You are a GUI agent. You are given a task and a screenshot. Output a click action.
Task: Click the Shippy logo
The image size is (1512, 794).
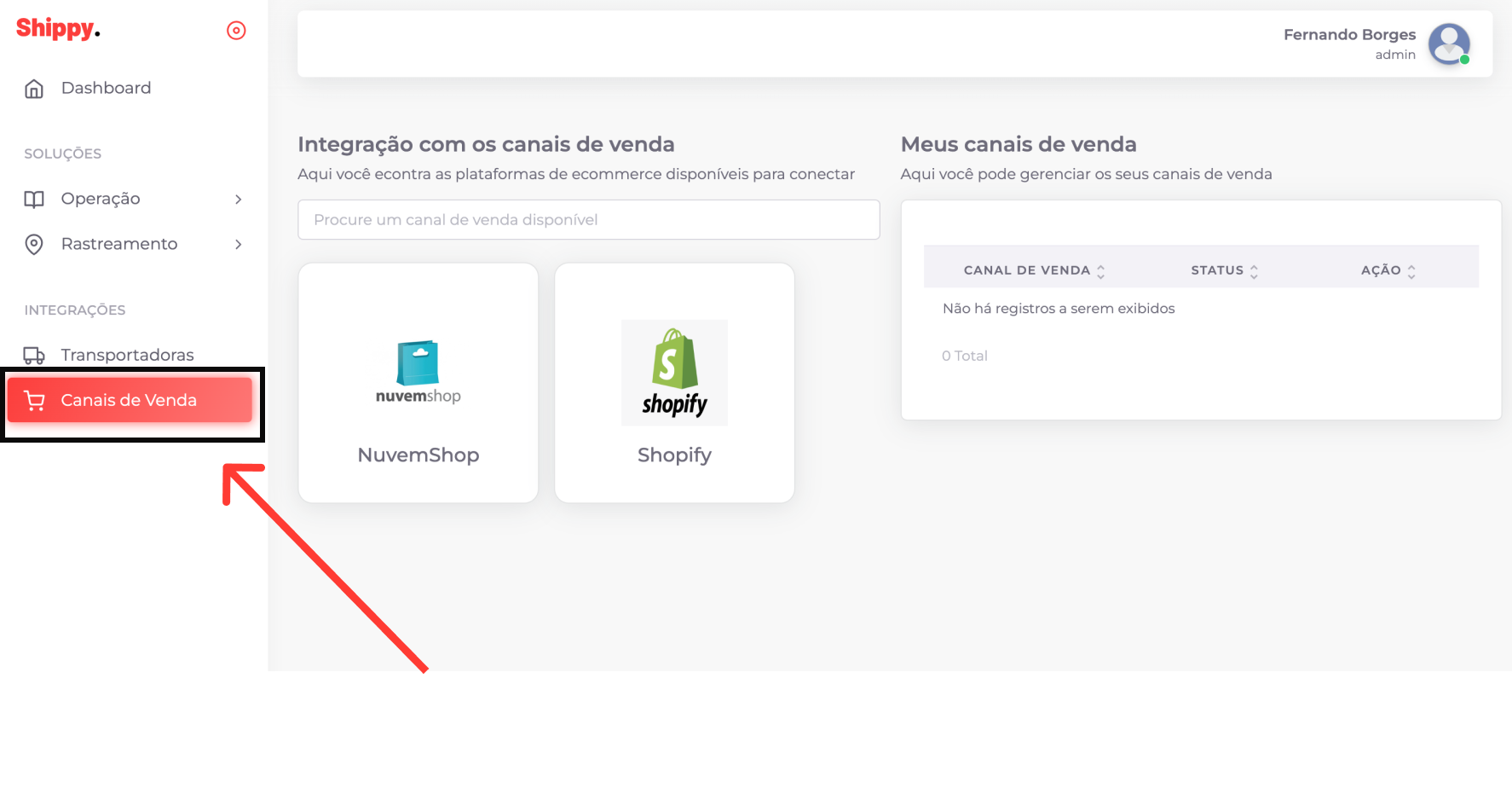pyautogui.click(x=58, y=29)
